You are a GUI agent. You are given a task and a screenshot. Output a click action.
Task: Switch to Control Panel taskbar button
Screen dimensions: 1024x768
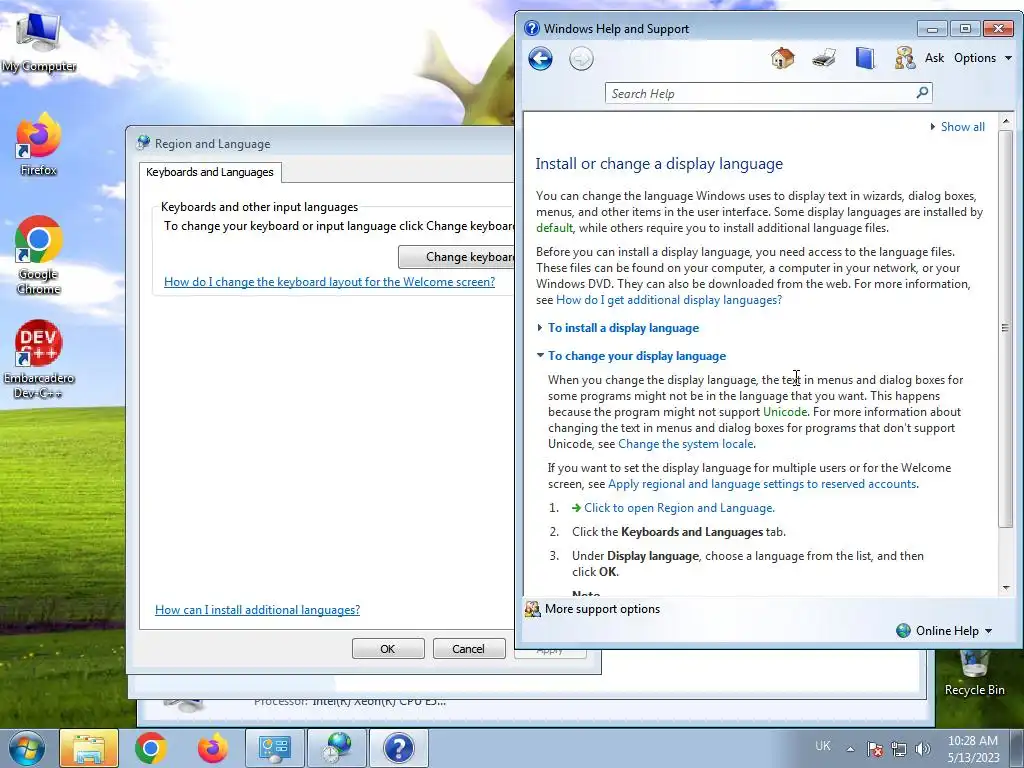click(x=274, y=748)
